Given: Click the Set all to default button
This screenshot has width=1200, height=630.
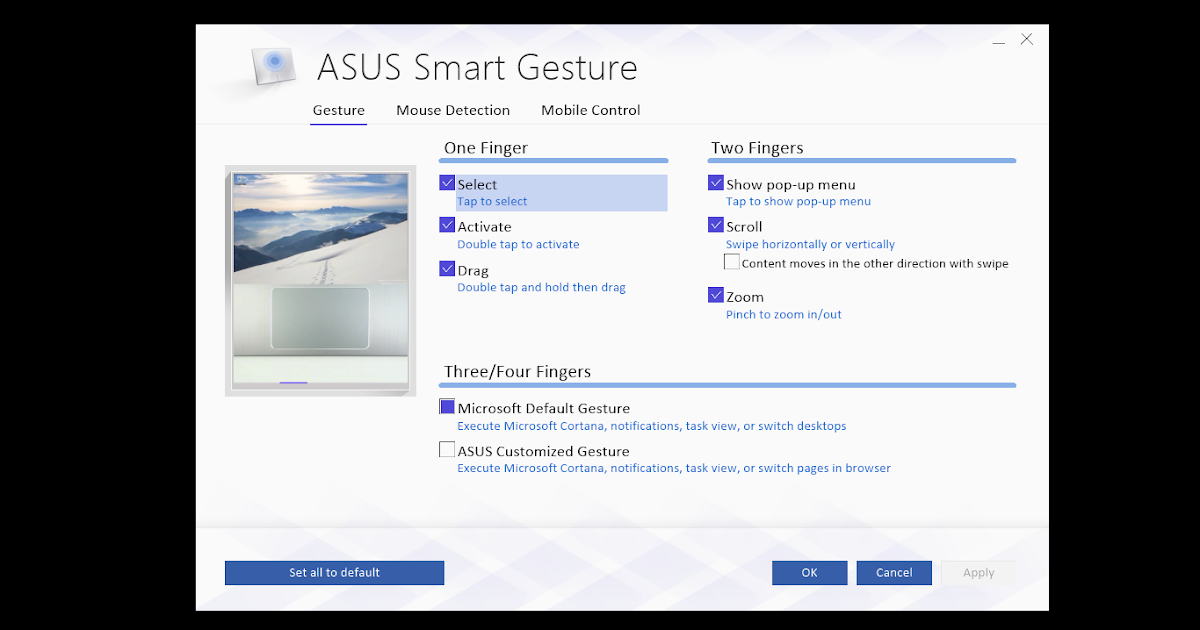Looking at the screenshot, I should (334, 573).
